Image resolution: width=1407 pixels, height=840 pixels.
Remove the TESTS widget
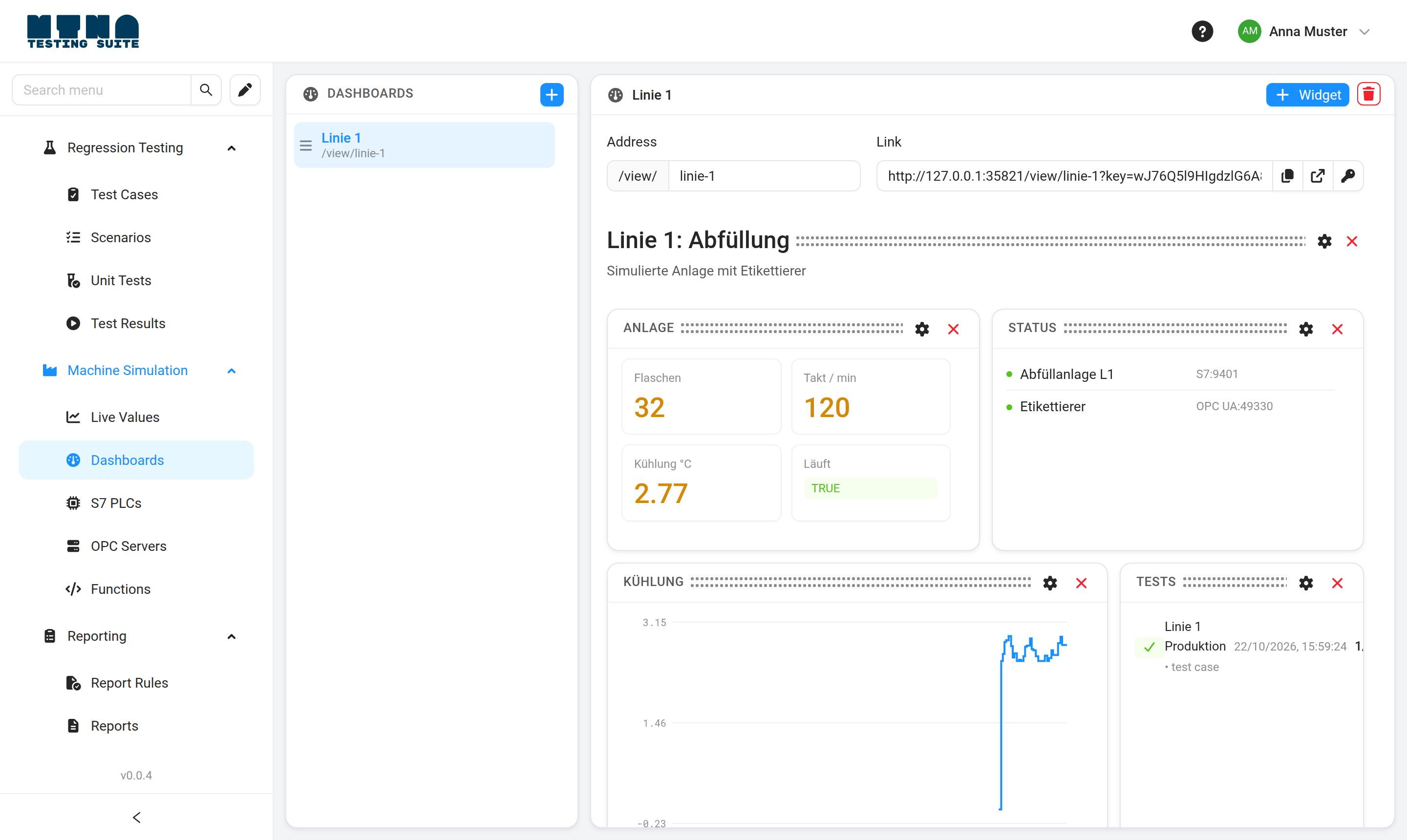[1337, 583]
